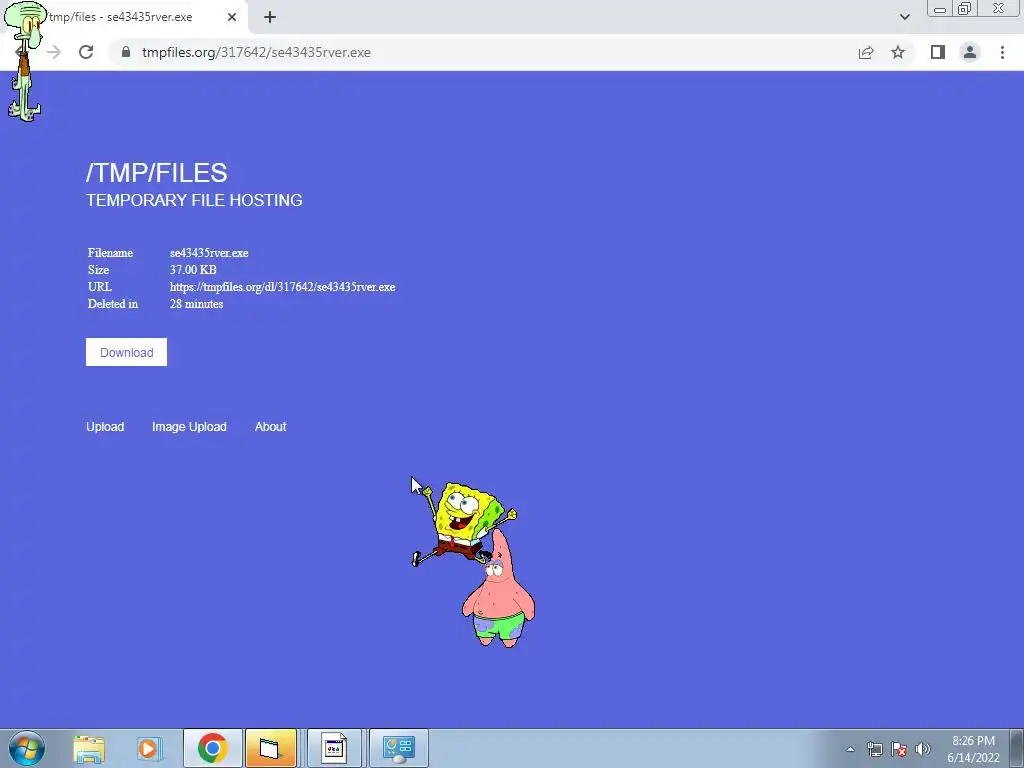Viewport: 1024px width, 768px height.
Task: Show hidden tray icons arrow
Action: pyautogui.click(x=850, y=749)
